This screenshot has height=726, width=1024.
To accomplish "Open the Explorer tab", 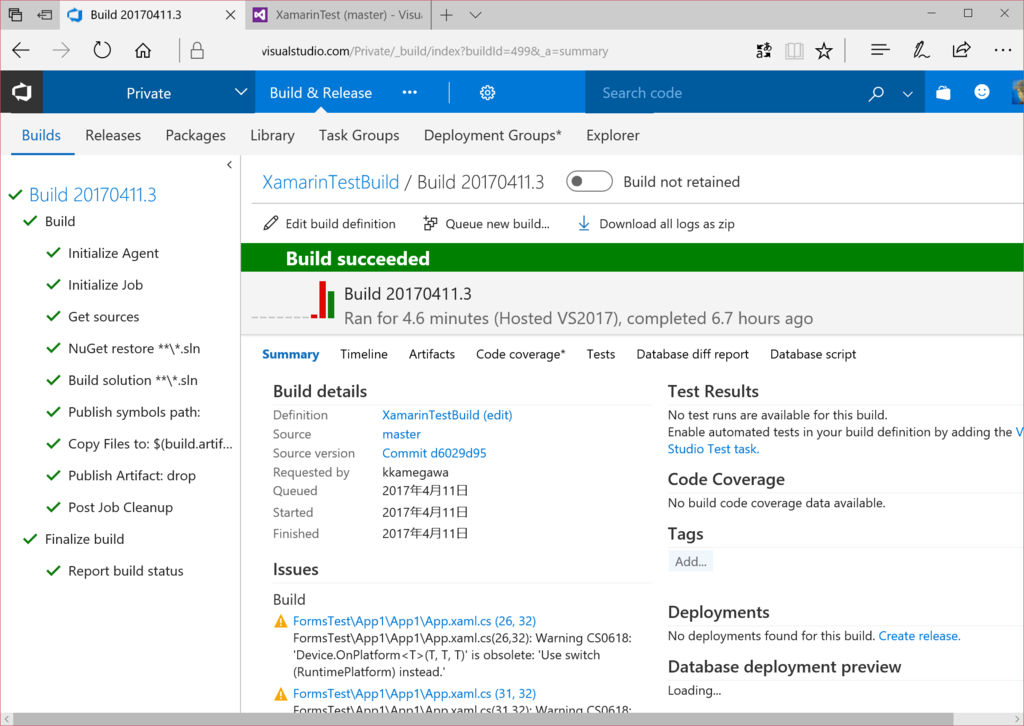I will (x=613, y=135).
